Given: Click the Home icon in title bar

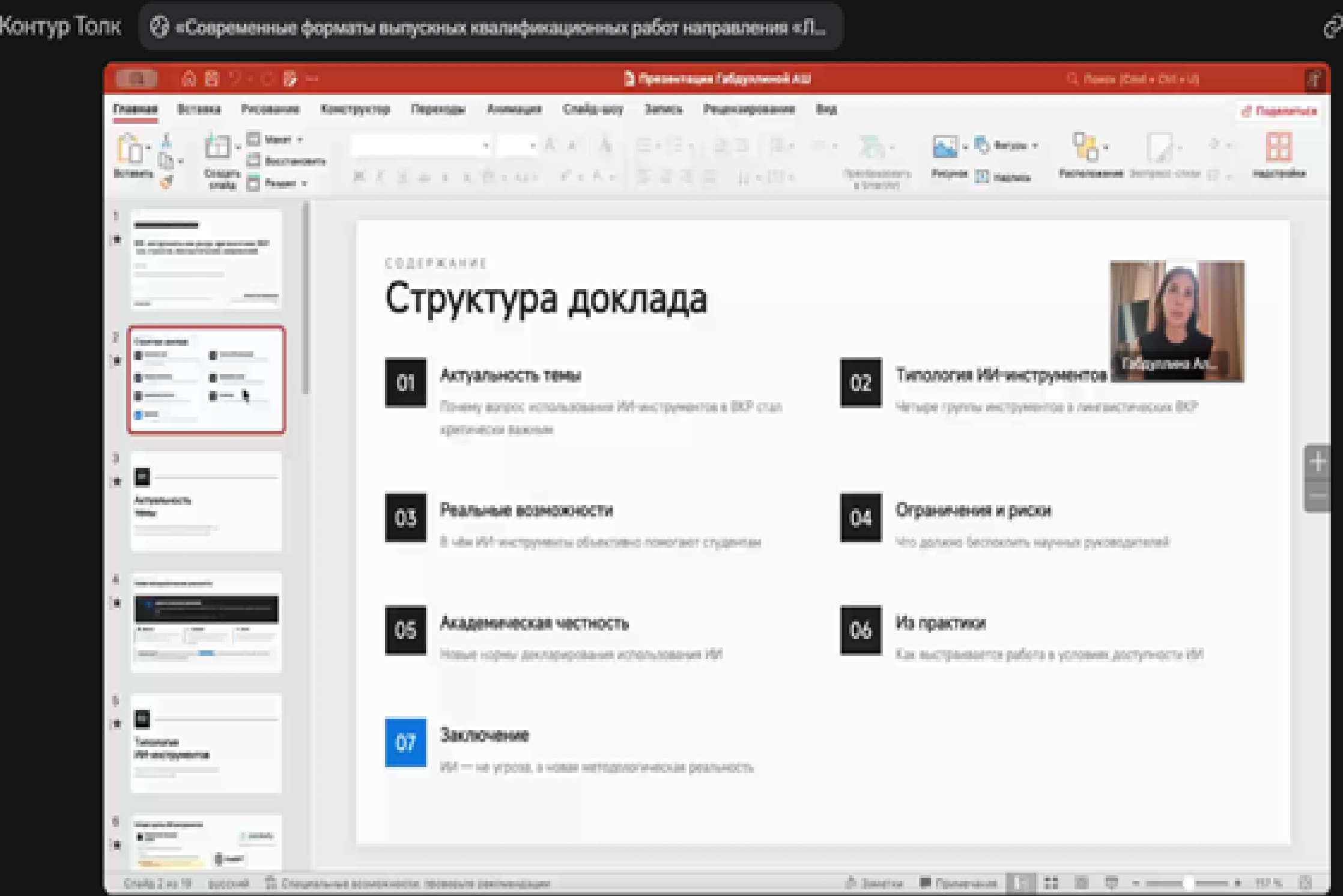Looking at the screenshot, I should 189,79.
